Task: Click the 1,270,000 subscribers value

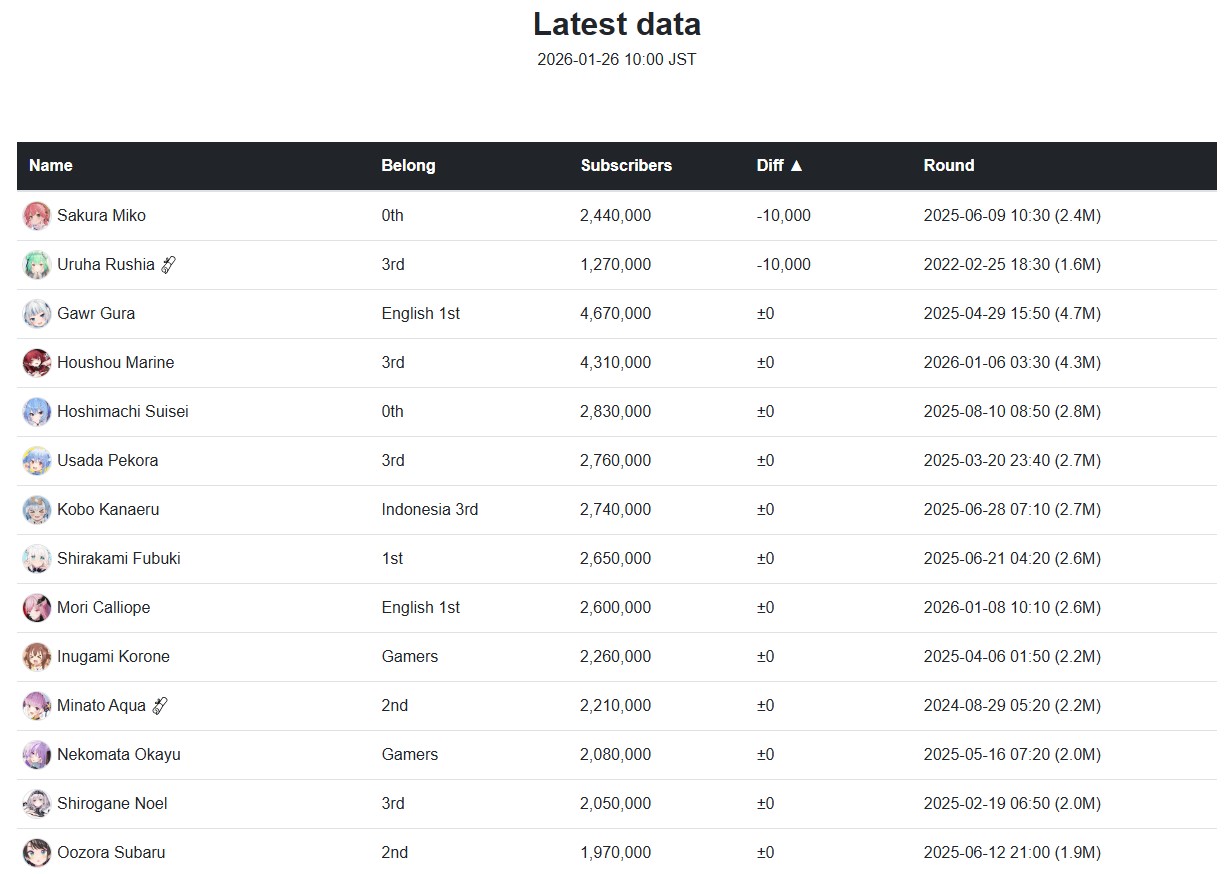Action: click(615, 265)
